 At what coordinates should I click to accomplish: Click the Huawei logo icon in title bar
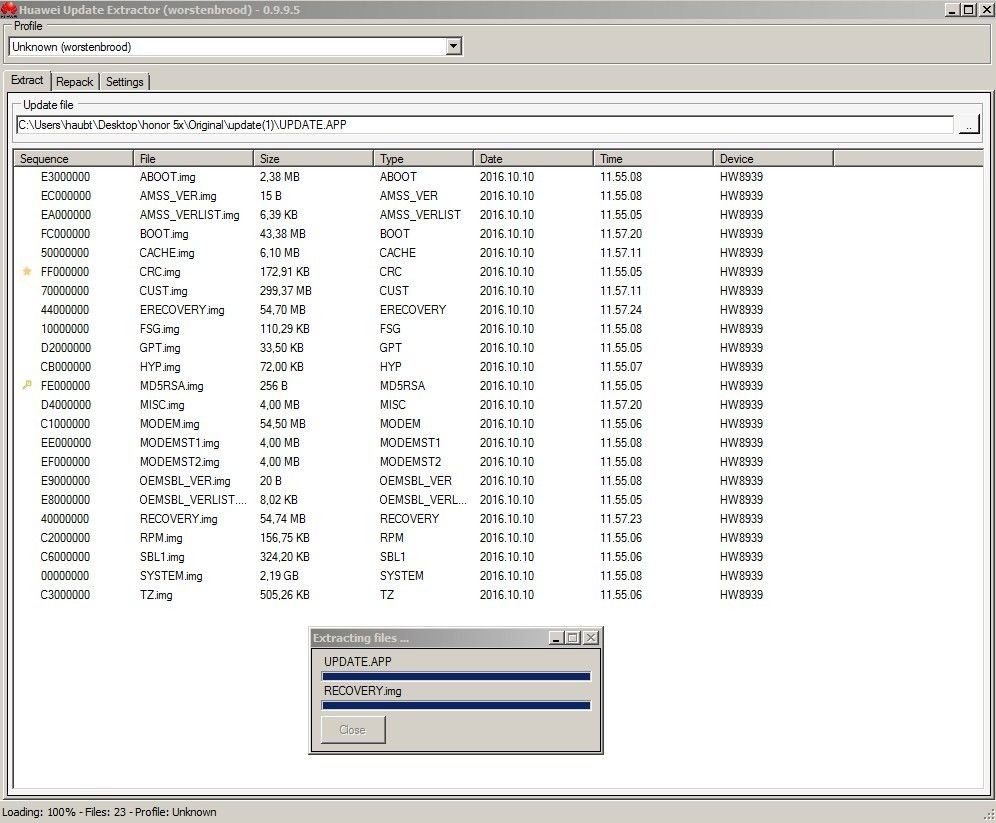8,9
